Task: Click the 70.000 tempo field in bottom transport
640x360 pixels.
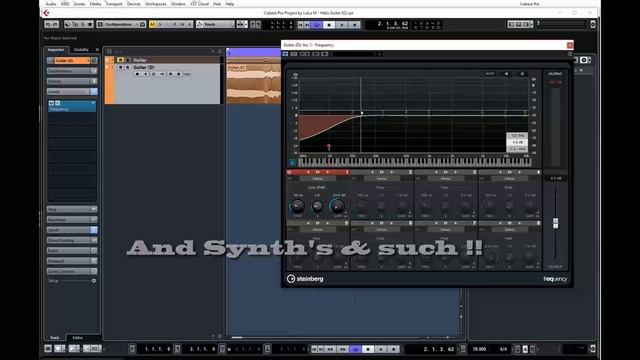Action: point(479,349)
